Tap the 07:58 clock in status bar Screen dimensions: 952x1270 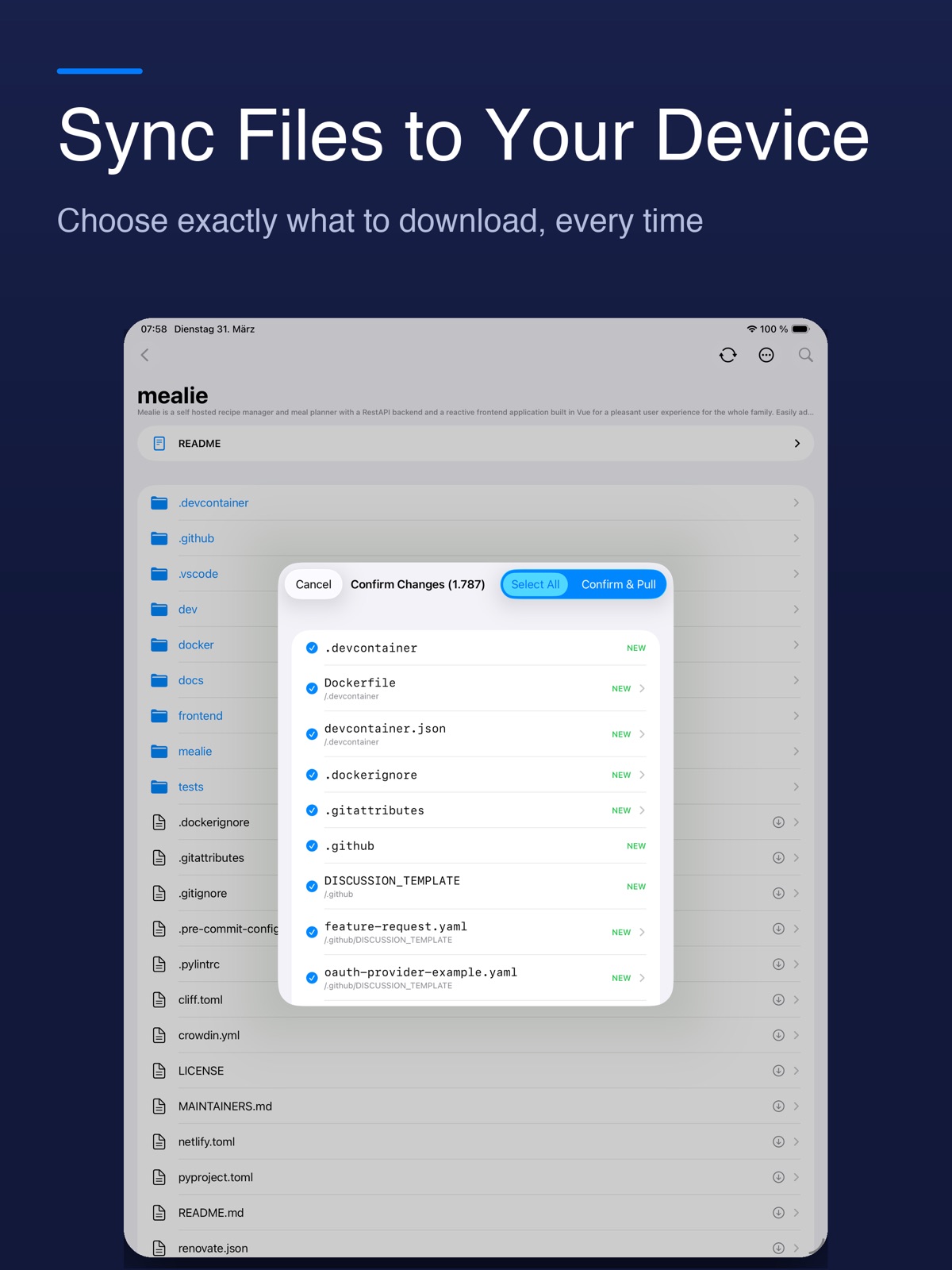[x=154, y=329]
